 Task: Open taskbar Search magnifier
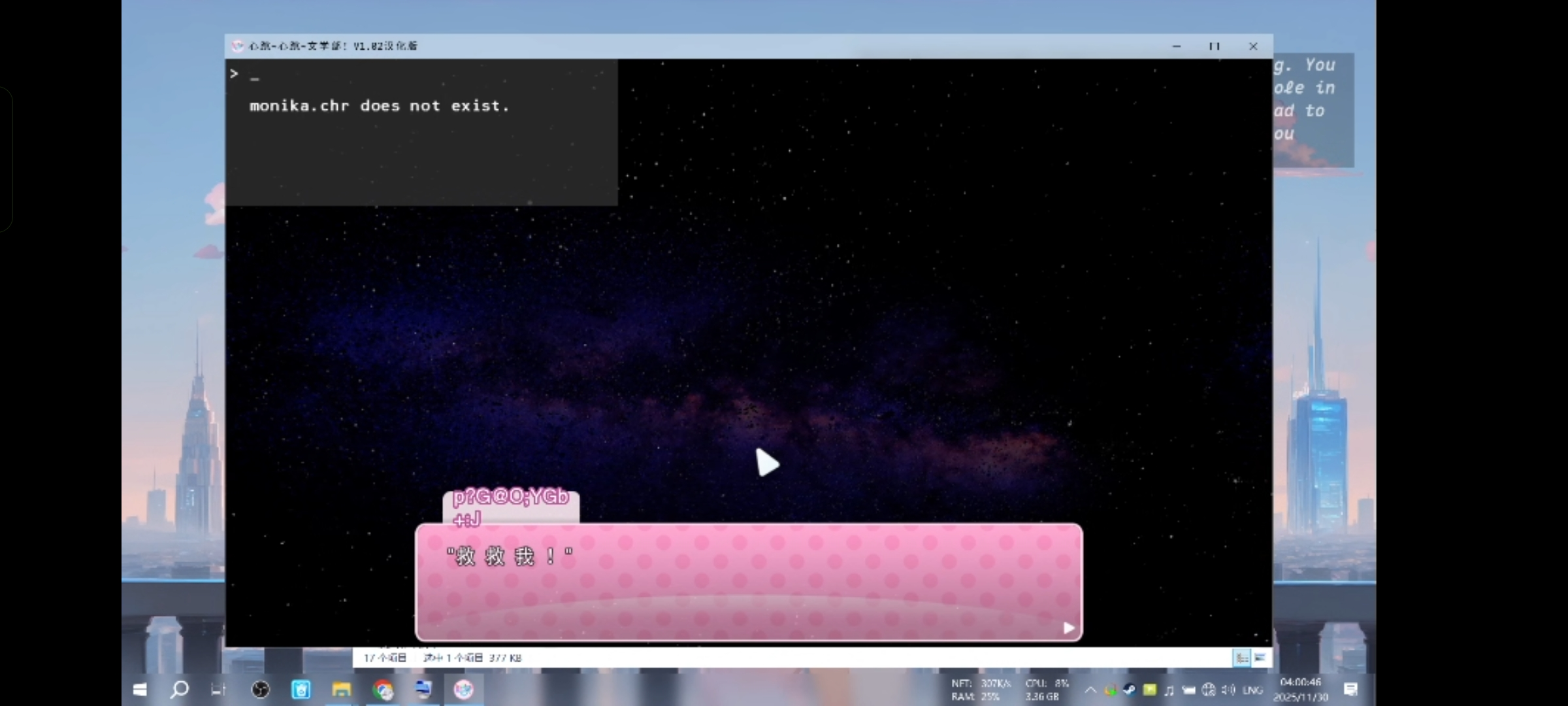(x=179, y=690)
